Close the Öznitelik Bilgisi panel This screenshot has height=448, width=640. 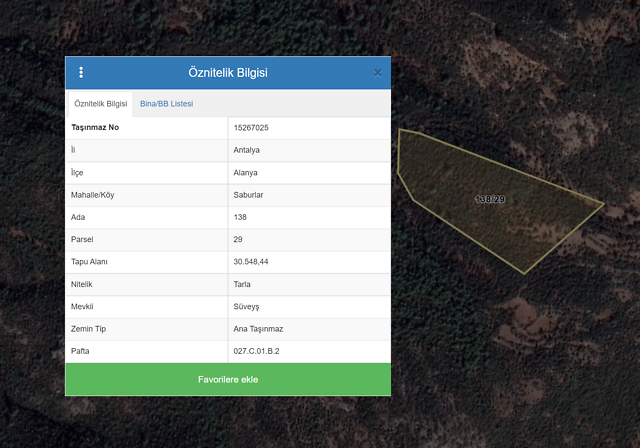(377, 73)
